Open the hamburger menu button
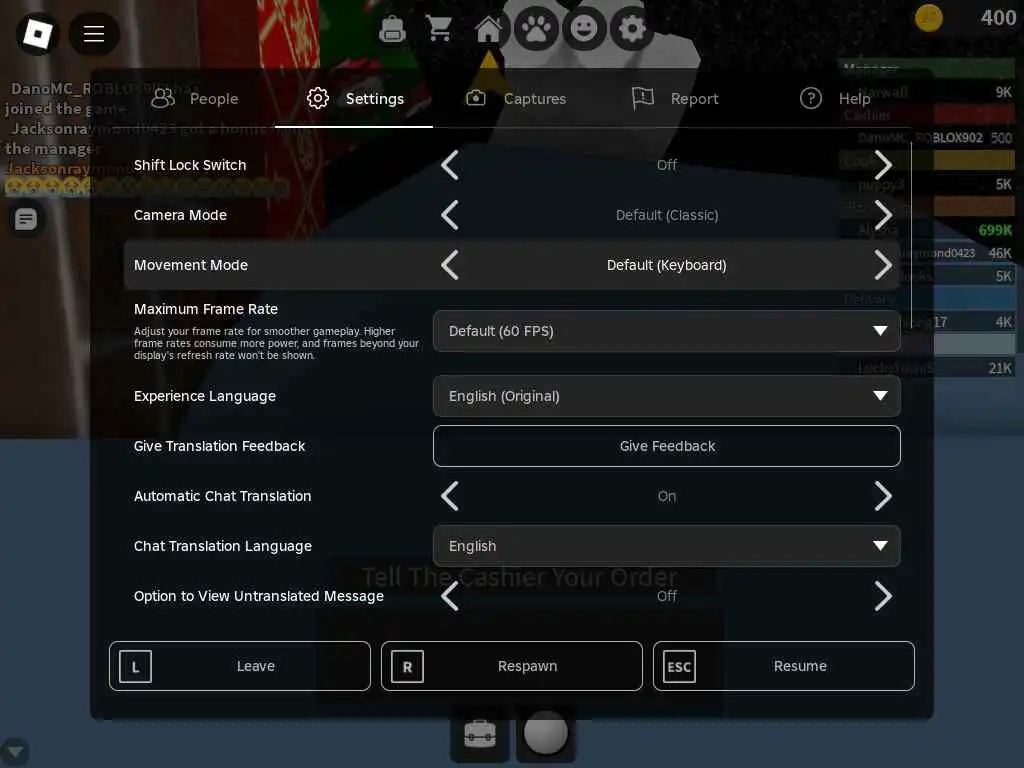The height and width of the screenshot is (768, 1024). [93, 33]
